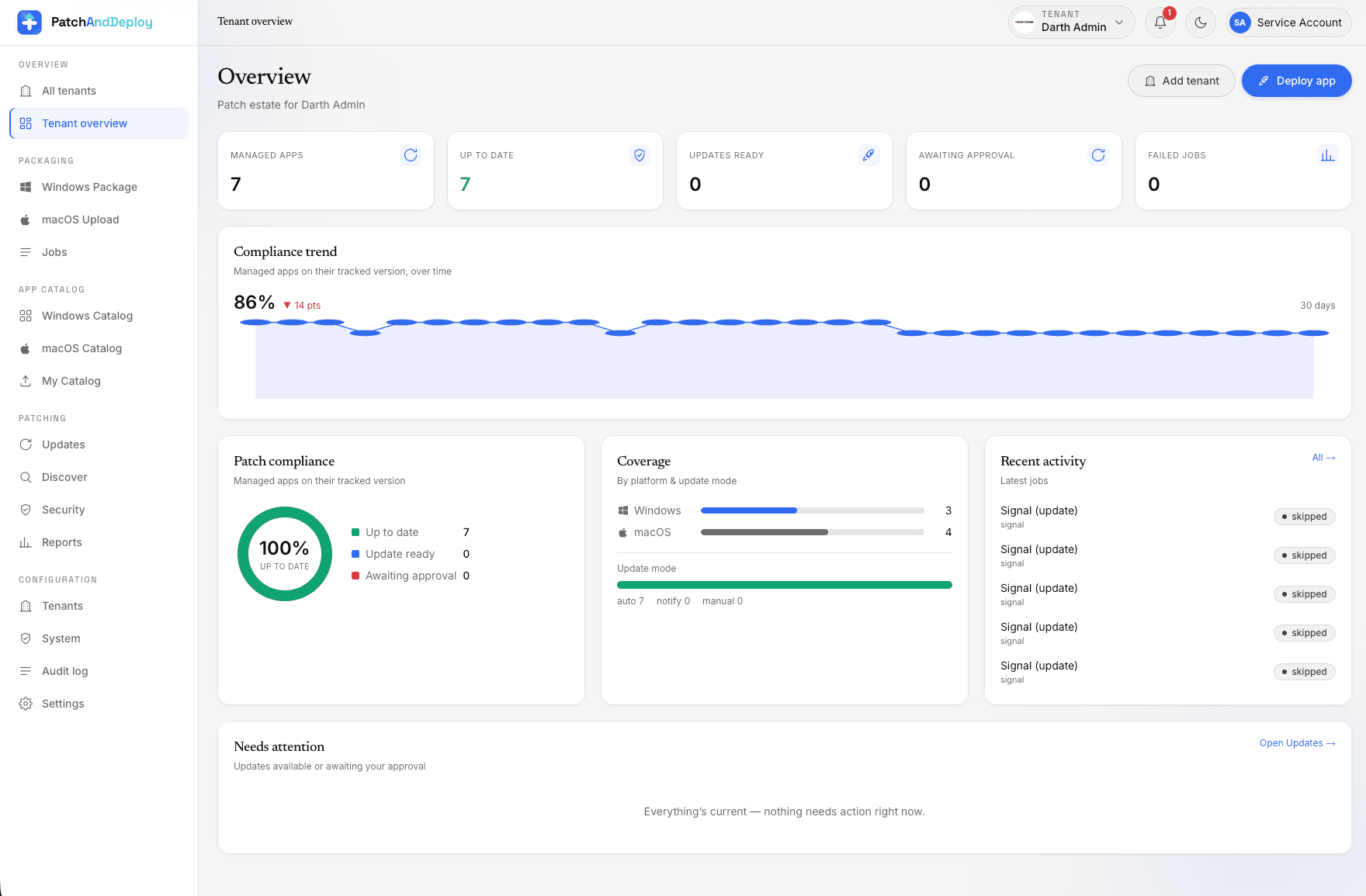Click Failed Jobs chart icon

[x=1328, y=155]
